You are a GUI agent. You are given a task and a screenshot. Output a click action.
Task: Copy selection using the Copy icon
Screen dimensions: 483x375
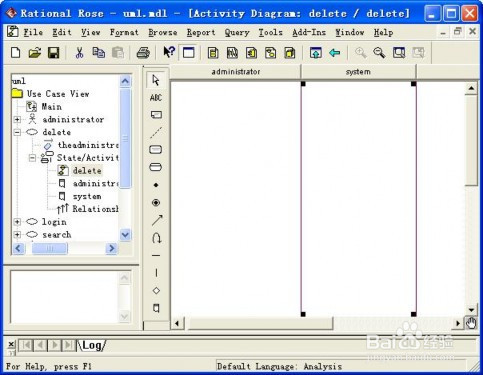[x=98, y=53]
